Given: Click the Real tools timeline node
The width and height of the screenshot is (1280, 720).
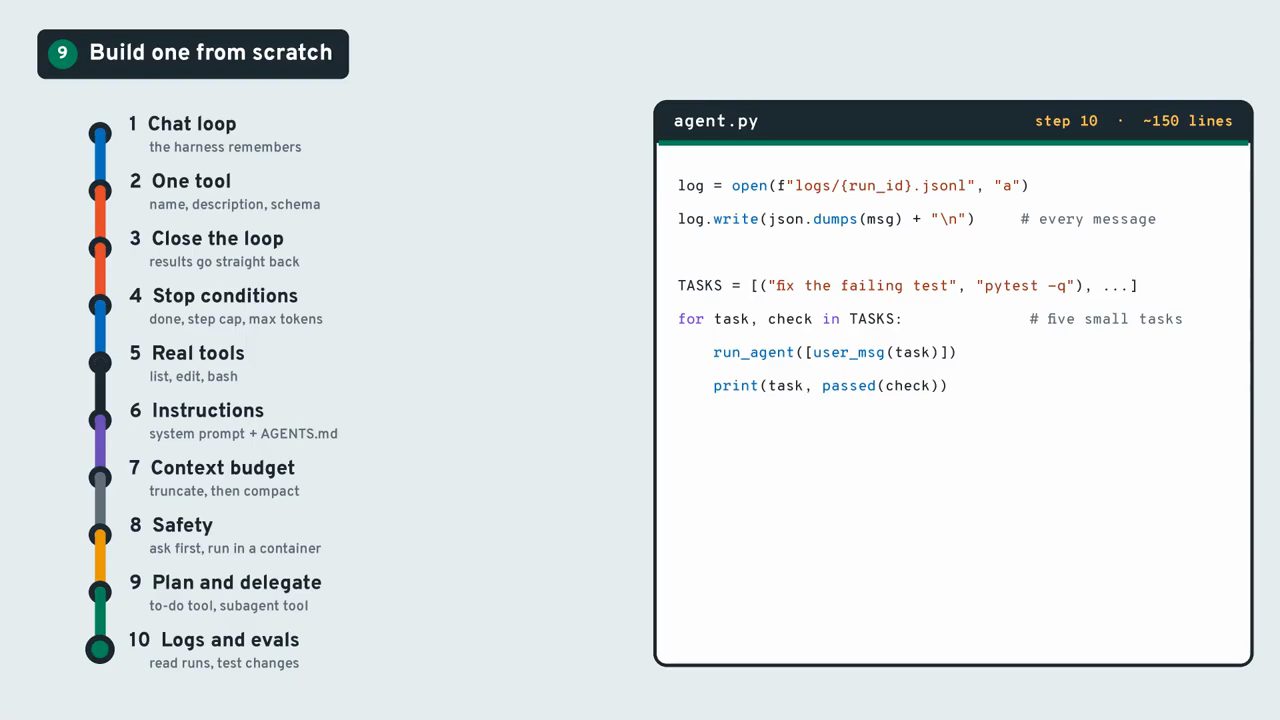Looking at the screenshot, I should (100, 362).
